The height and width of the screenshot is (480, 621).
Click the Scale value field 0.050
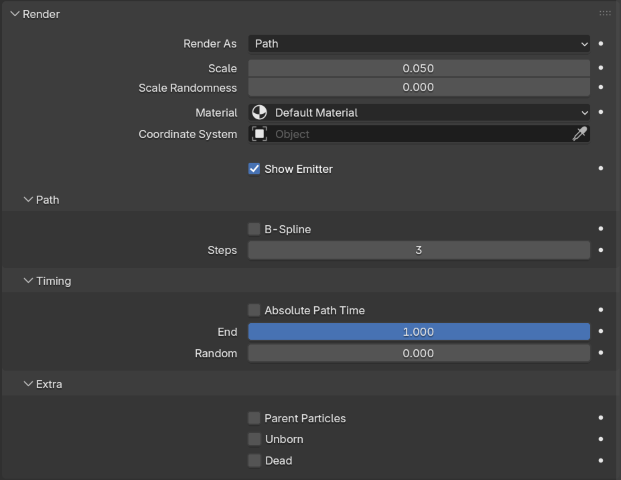tap(419, 68)
